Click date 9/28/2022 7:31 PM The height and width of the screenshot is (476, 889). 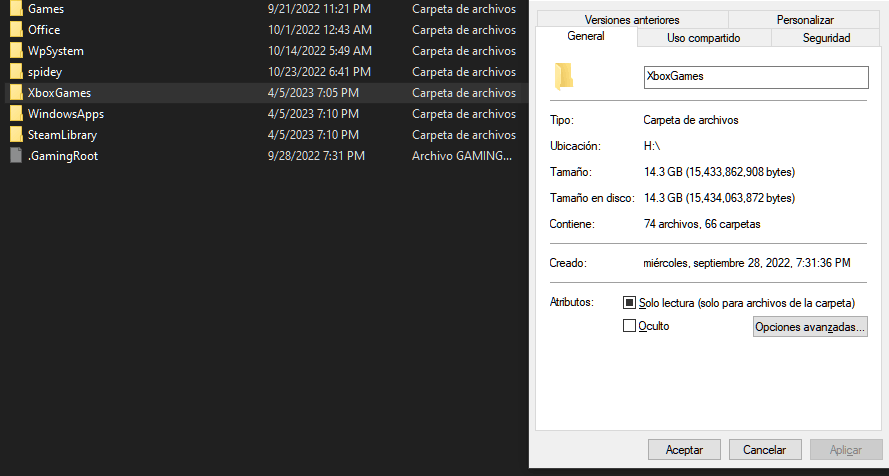click(x=316, y=155)
